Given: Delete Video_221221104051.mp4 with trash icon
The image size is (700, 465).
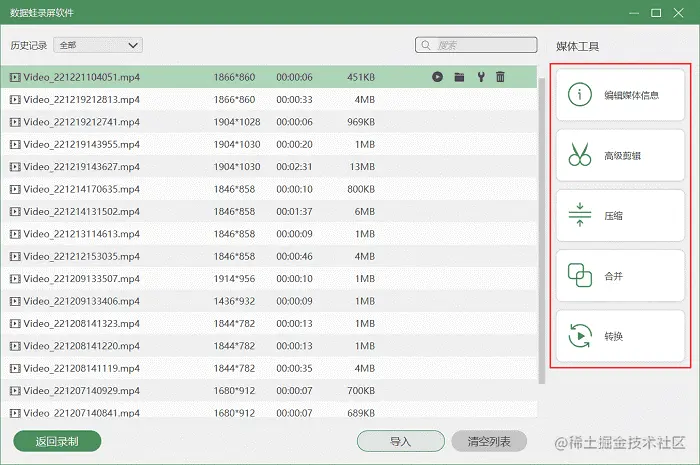Looking at the screenshot, I should tap(500, 77).
